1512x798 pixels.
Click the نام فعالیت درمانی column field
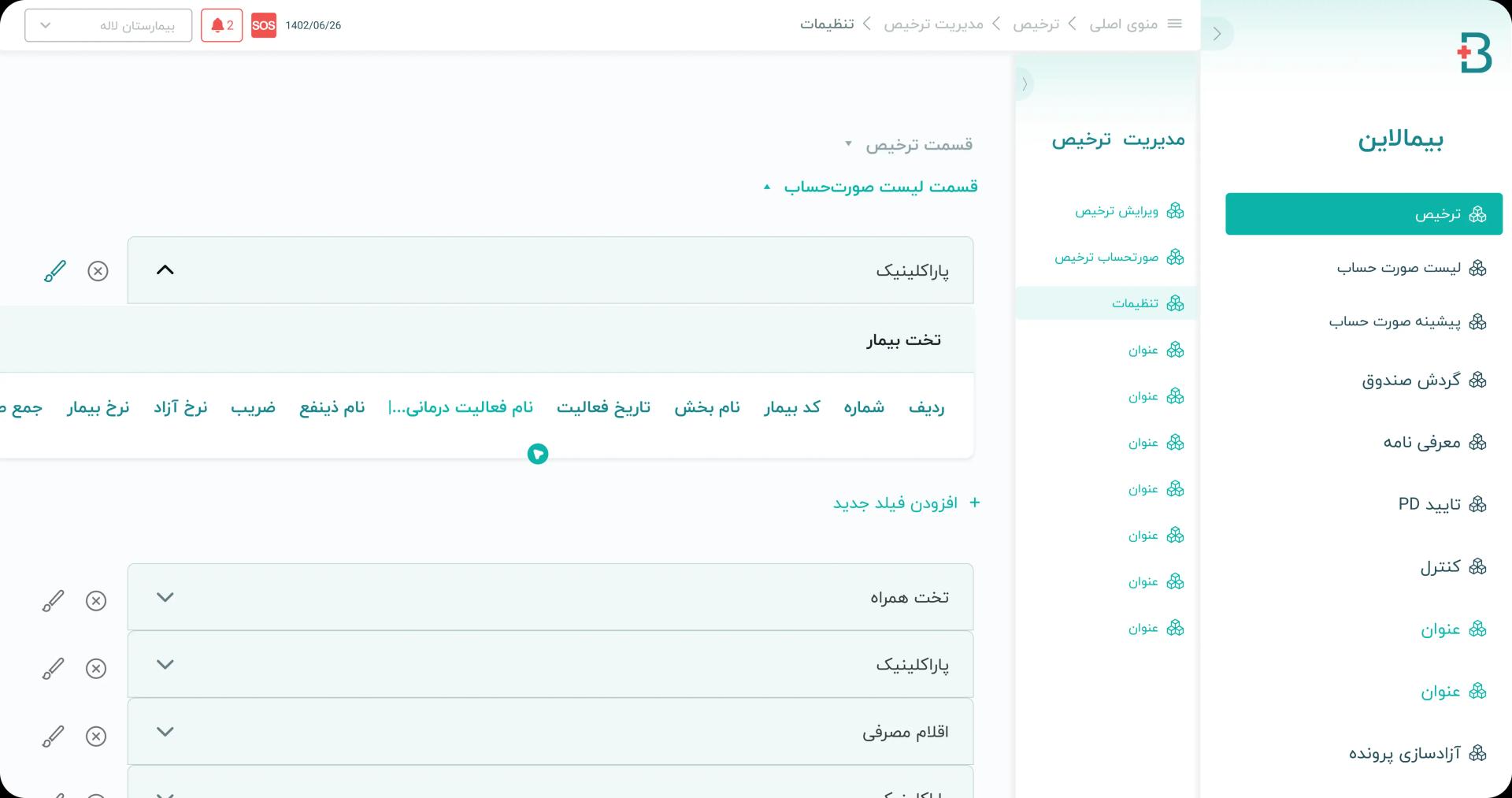461,407
